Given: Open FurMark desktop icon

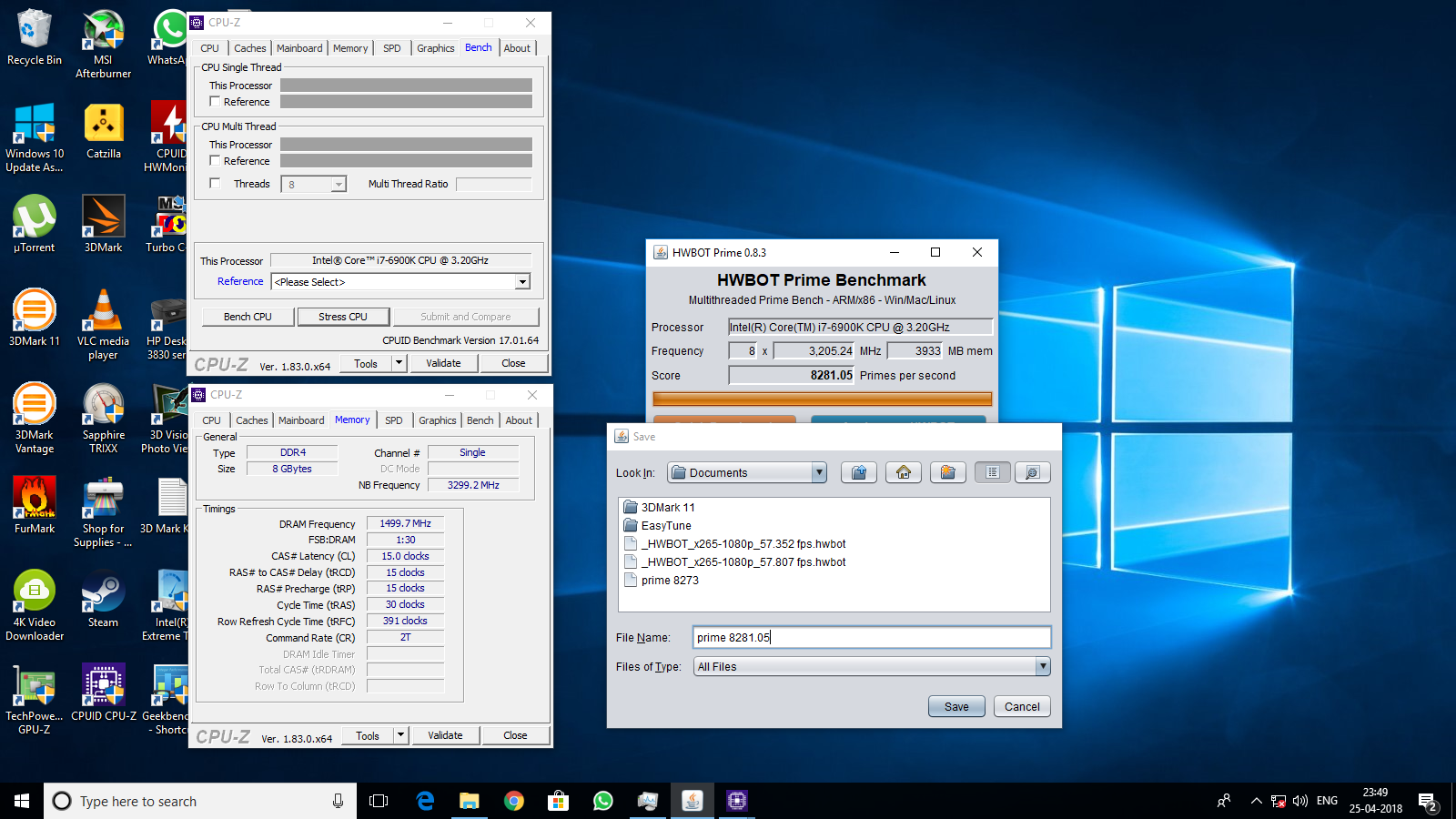Looking at the screenshot, I should click(35, 505).
